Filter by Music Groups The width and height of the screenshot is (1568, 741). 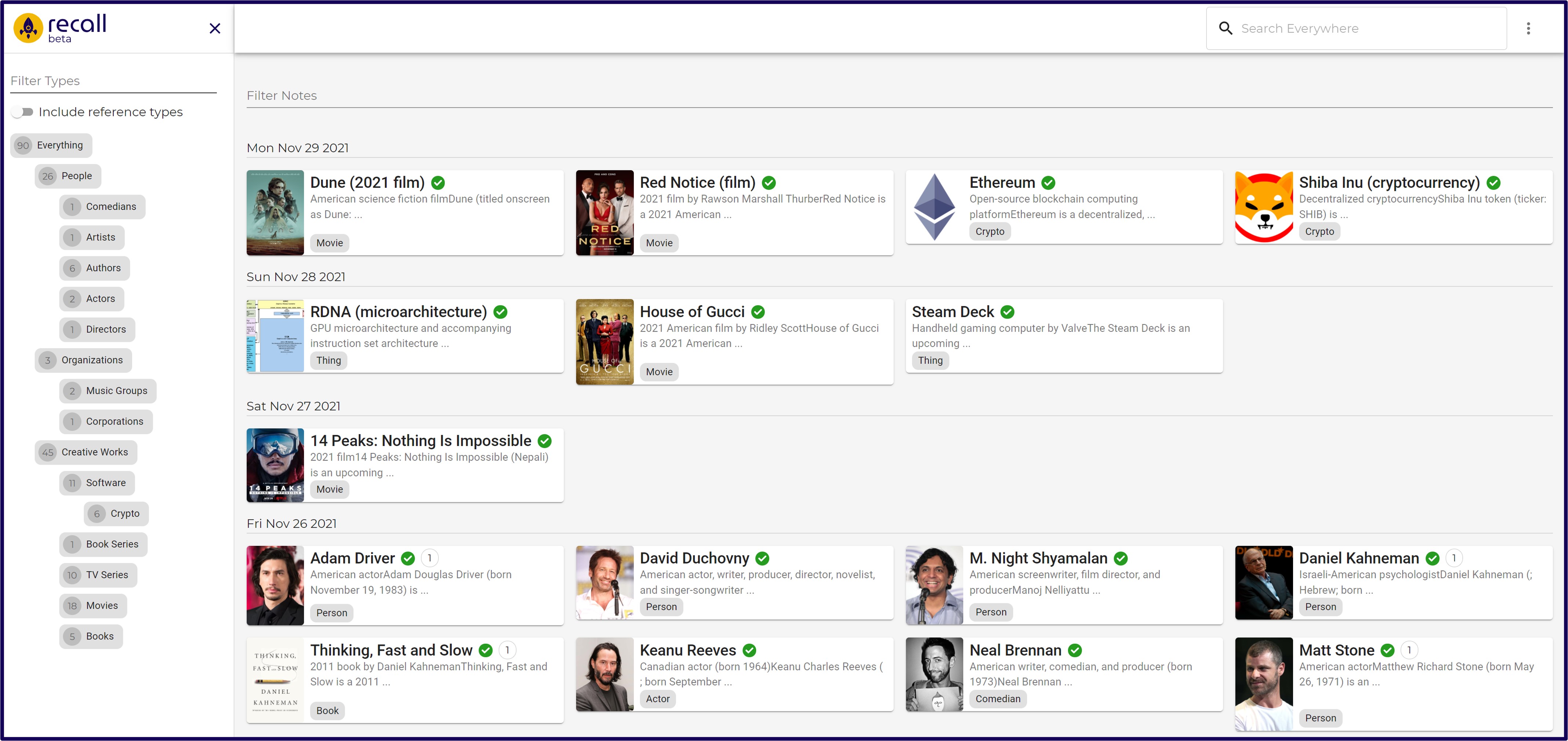pos(108,391)
